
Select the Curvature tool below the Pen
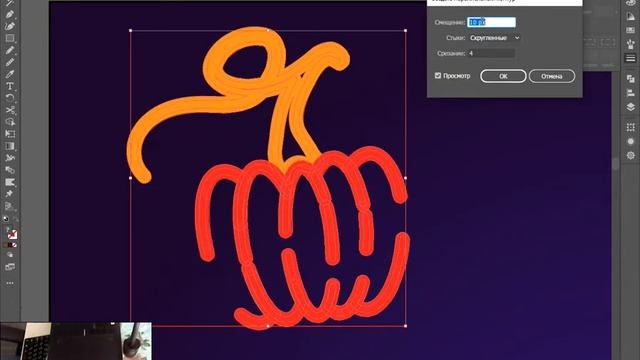point(10,26)
